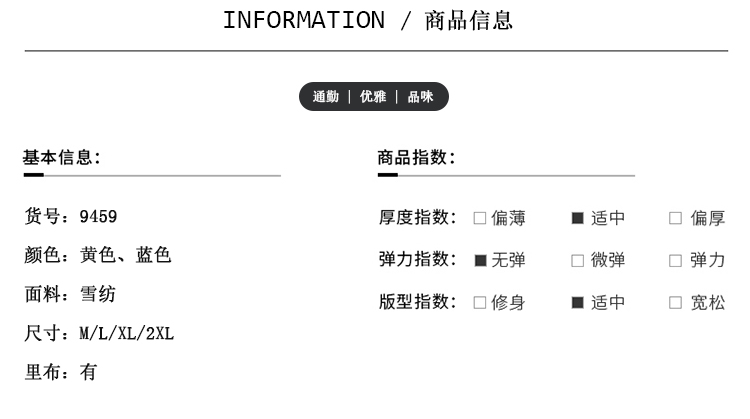Click the 品味 tag in the pill
Screen dimensions: 750x419
click(420, 97)
